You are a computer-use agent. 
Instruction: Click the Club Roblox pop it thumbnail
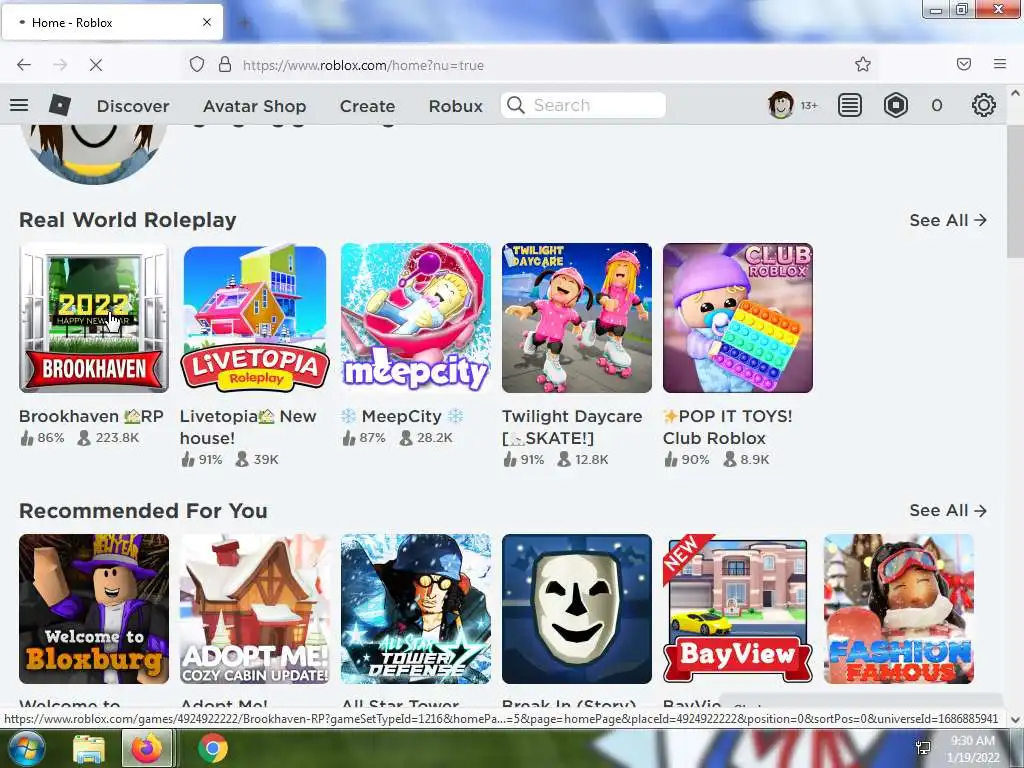738,318
